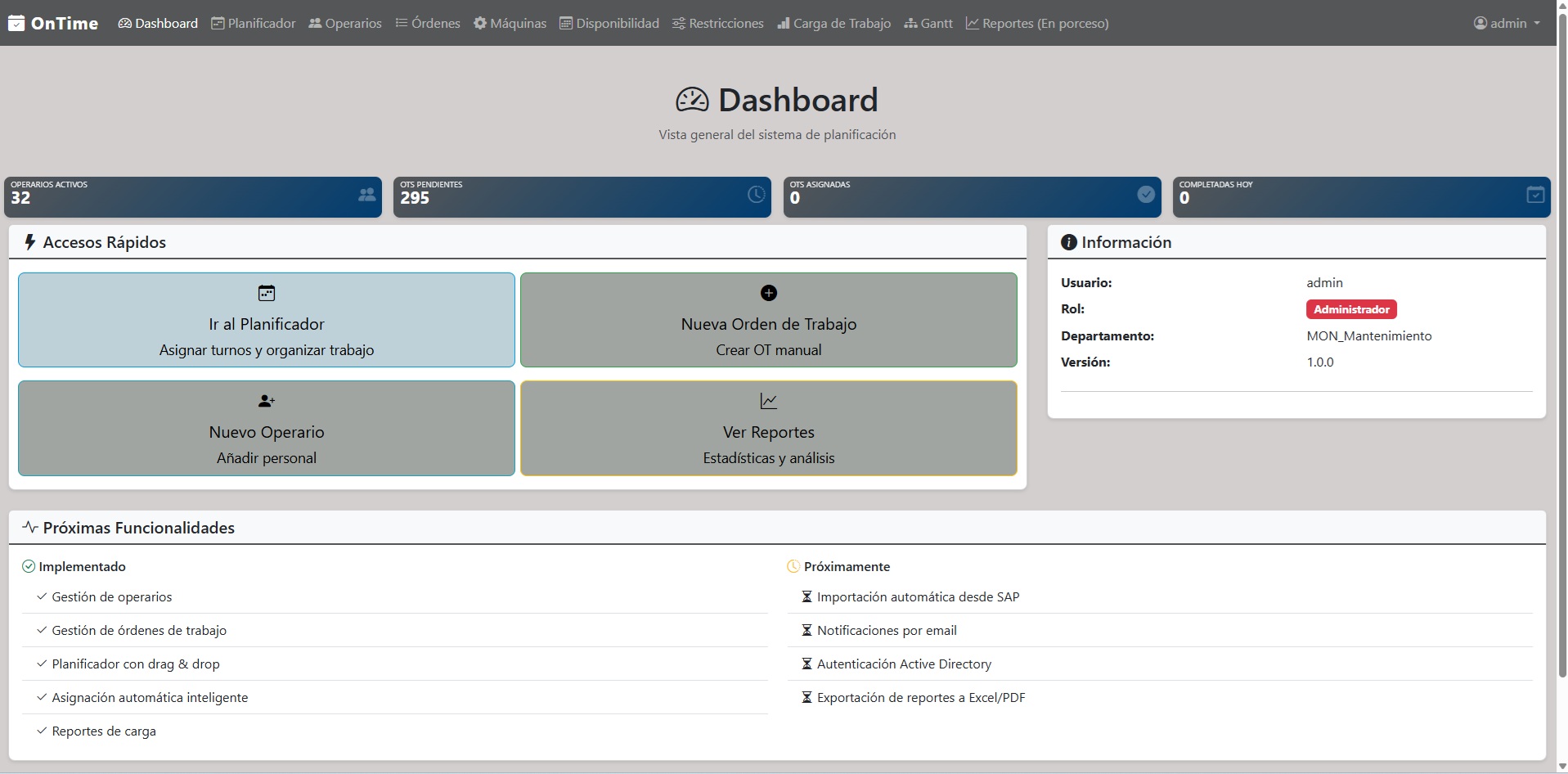Select Dashboard in the navigation bar

157,23
